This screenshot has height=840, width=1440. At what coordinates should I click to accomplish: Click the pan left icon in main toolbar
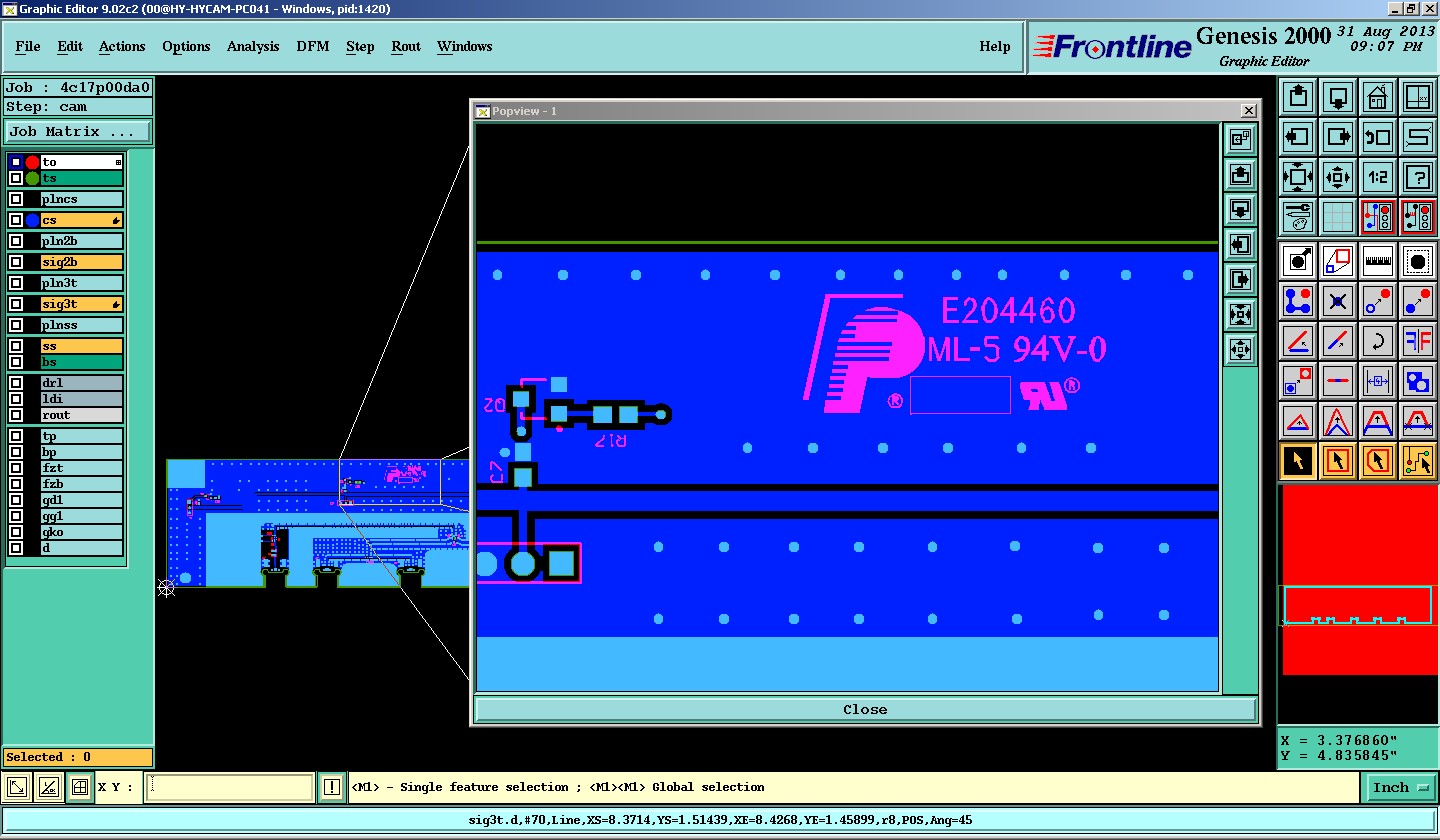[x=1298, y=137]
